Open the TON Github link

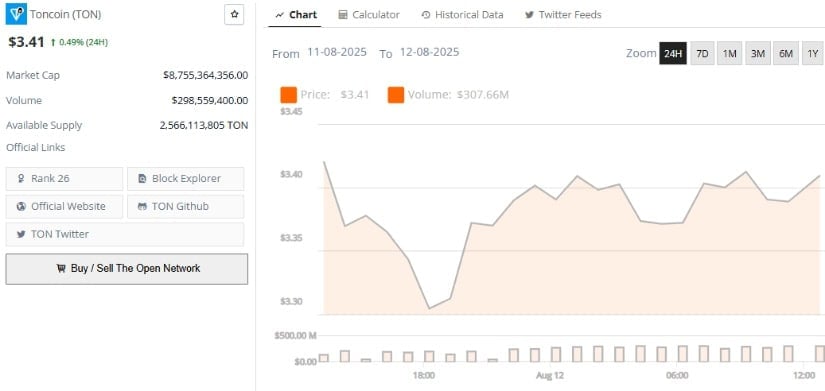coord(186,206)
